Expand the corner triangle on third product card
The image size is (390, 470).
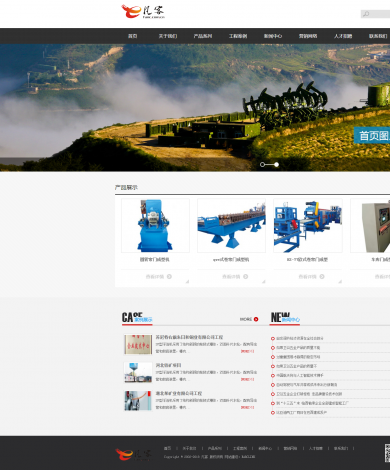pyautogui.click(x=340, y=282)
